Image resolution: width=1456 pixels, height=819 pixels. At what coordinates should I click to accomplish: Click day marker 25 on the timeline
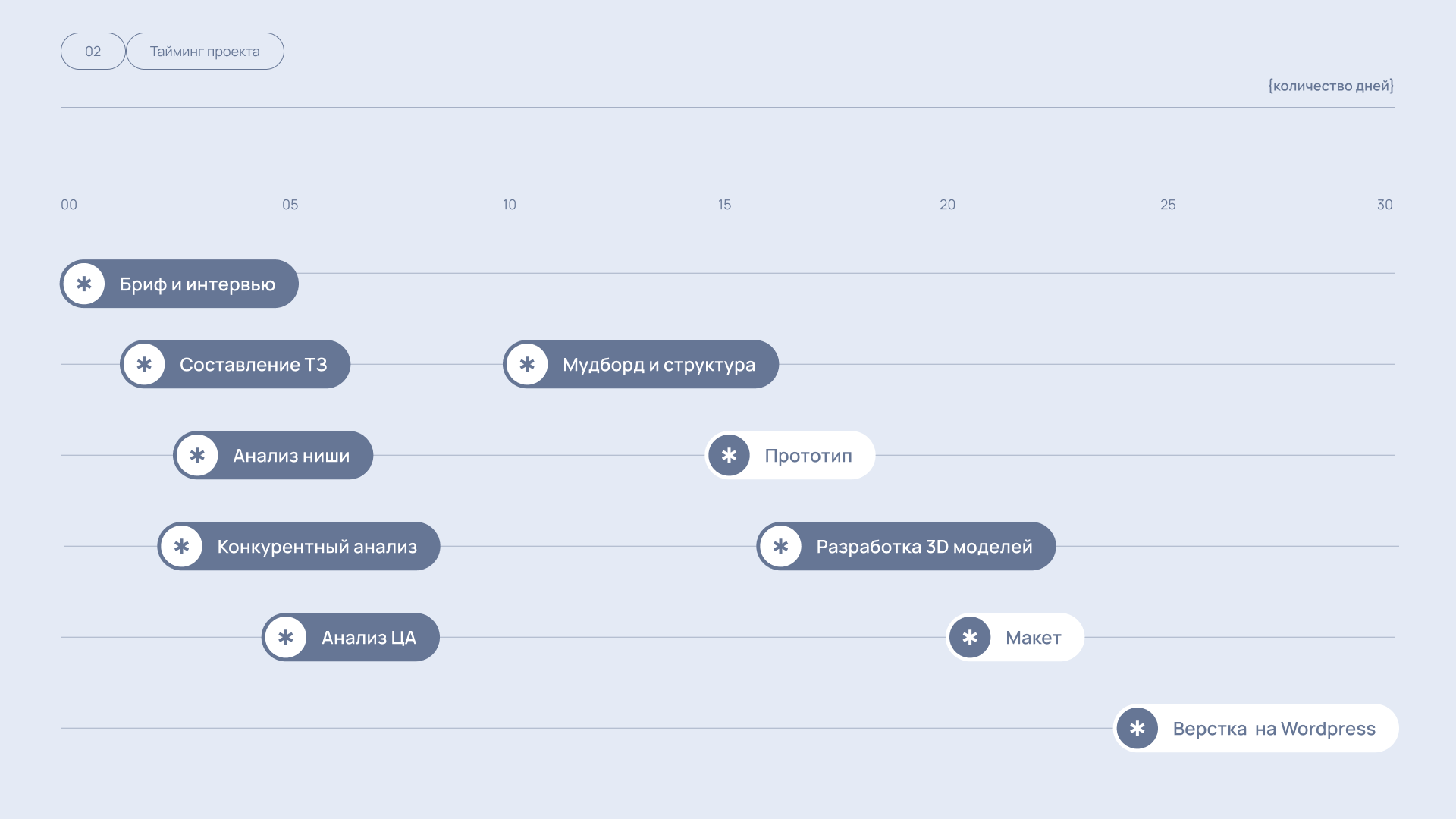point(1168,205)
